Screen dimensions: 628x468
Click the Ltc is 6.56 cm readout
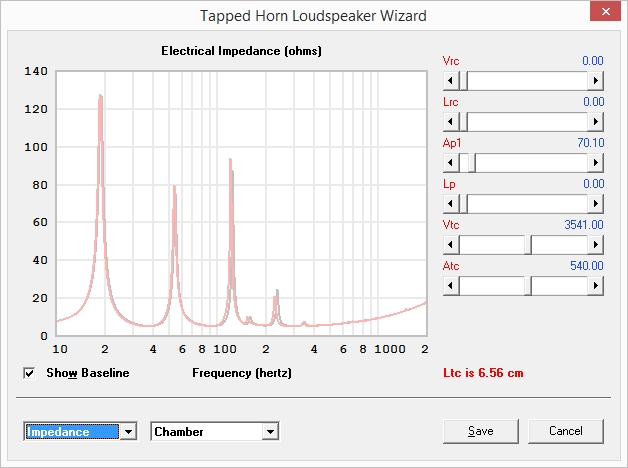[x=483, y=373]
